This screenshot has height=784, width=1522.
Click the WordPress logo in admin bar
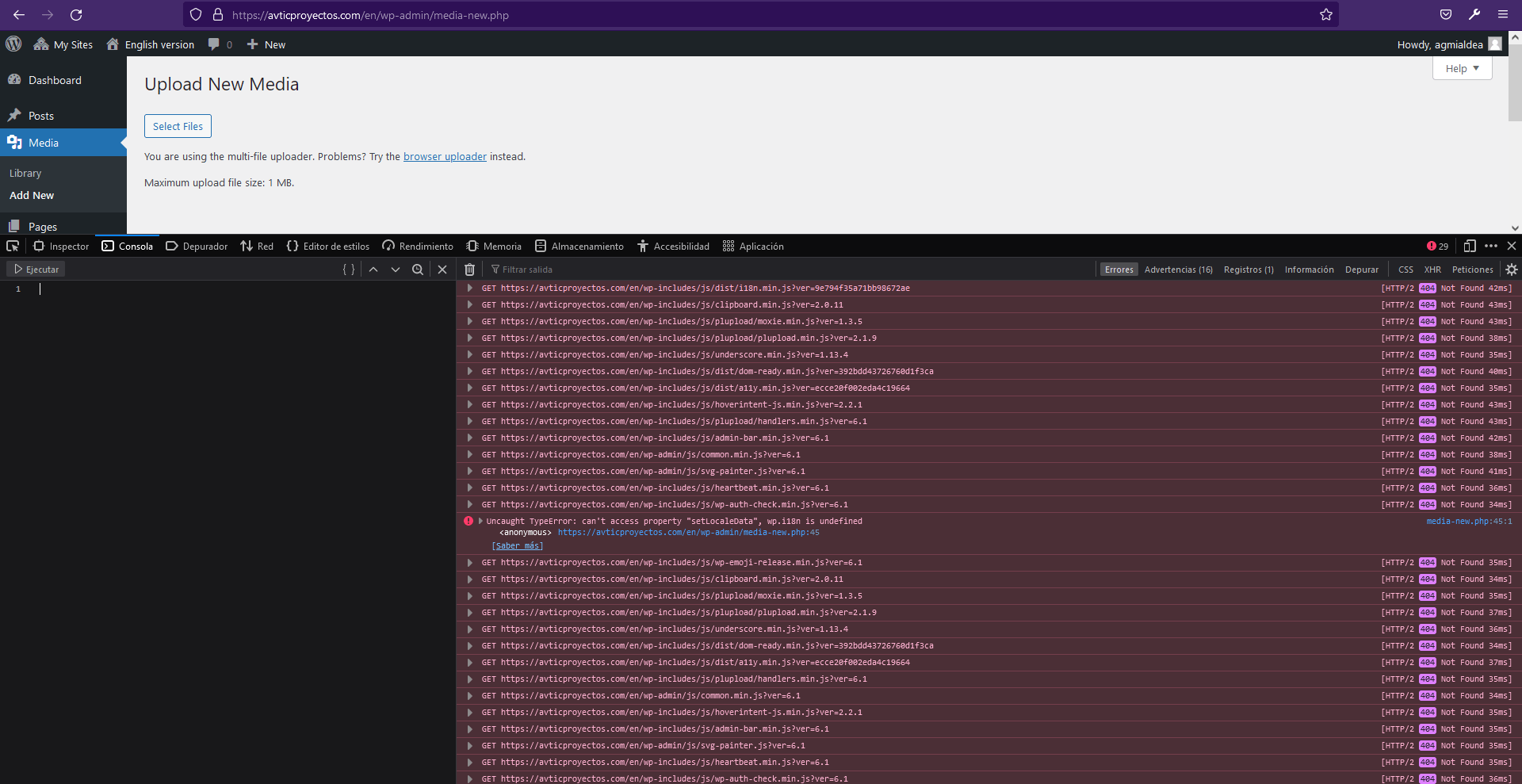pos(13,44)
